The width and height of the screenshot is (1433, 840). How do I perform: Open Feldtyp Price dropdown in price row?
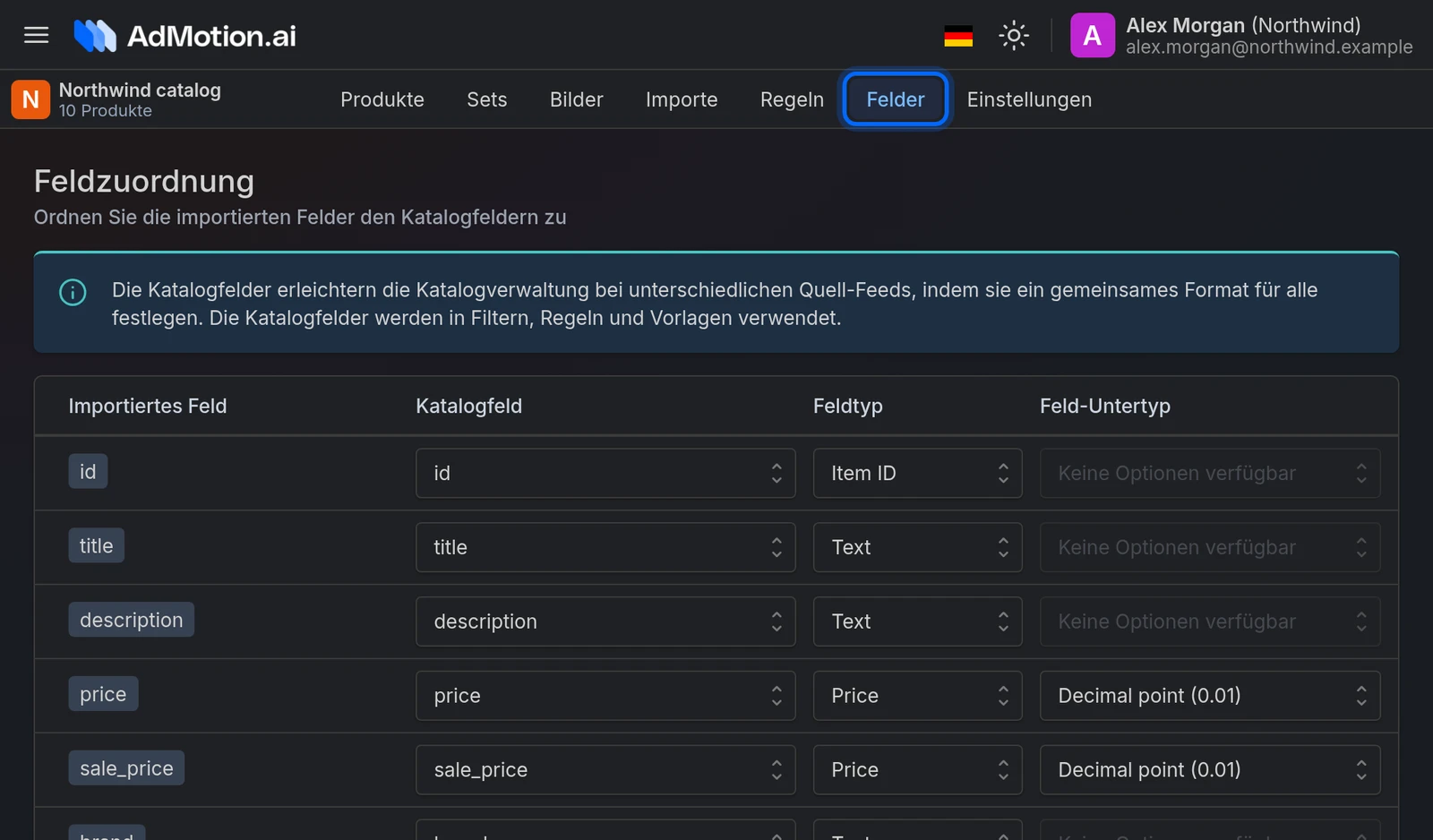pos(917,696)
